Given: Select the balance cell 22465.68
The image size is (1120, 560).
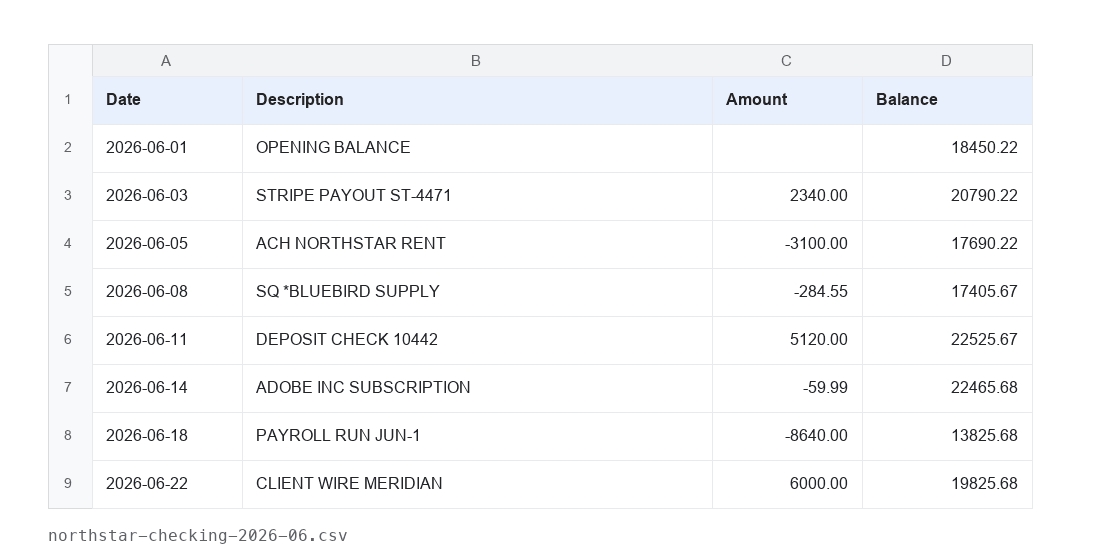Looking at the screenshot, I should [x=947, y=388].
